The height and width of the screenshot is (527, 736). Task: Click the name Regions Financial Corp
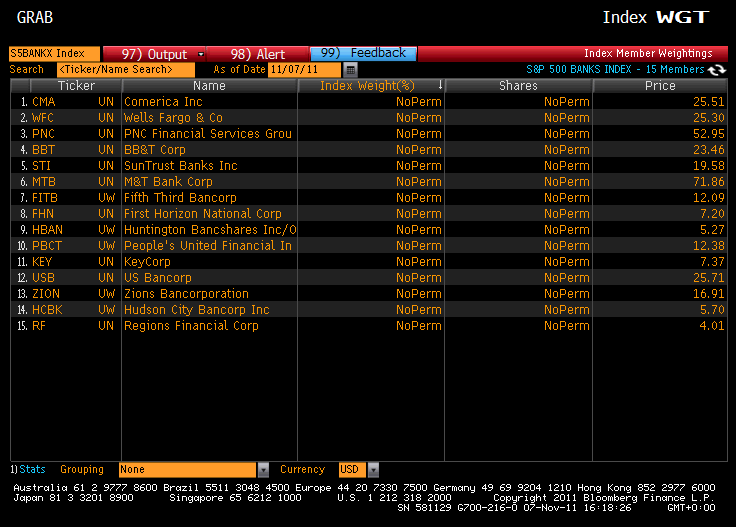[x=192, y=325]
